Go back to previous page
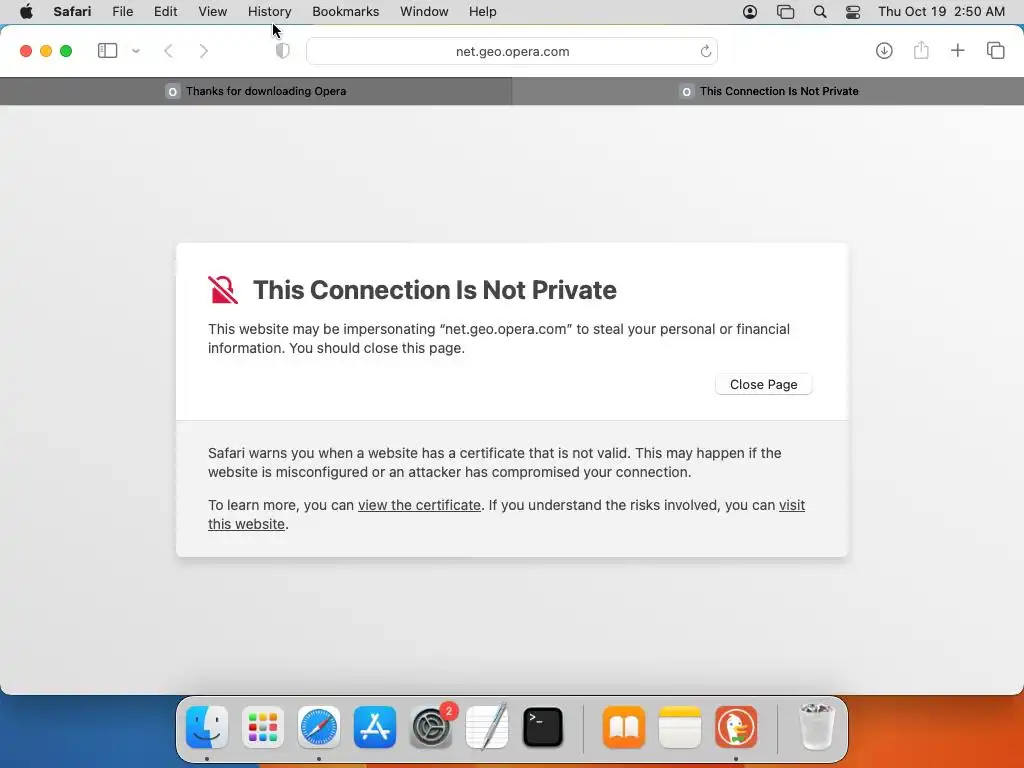The image size is (1024, 768). point(168,50)
